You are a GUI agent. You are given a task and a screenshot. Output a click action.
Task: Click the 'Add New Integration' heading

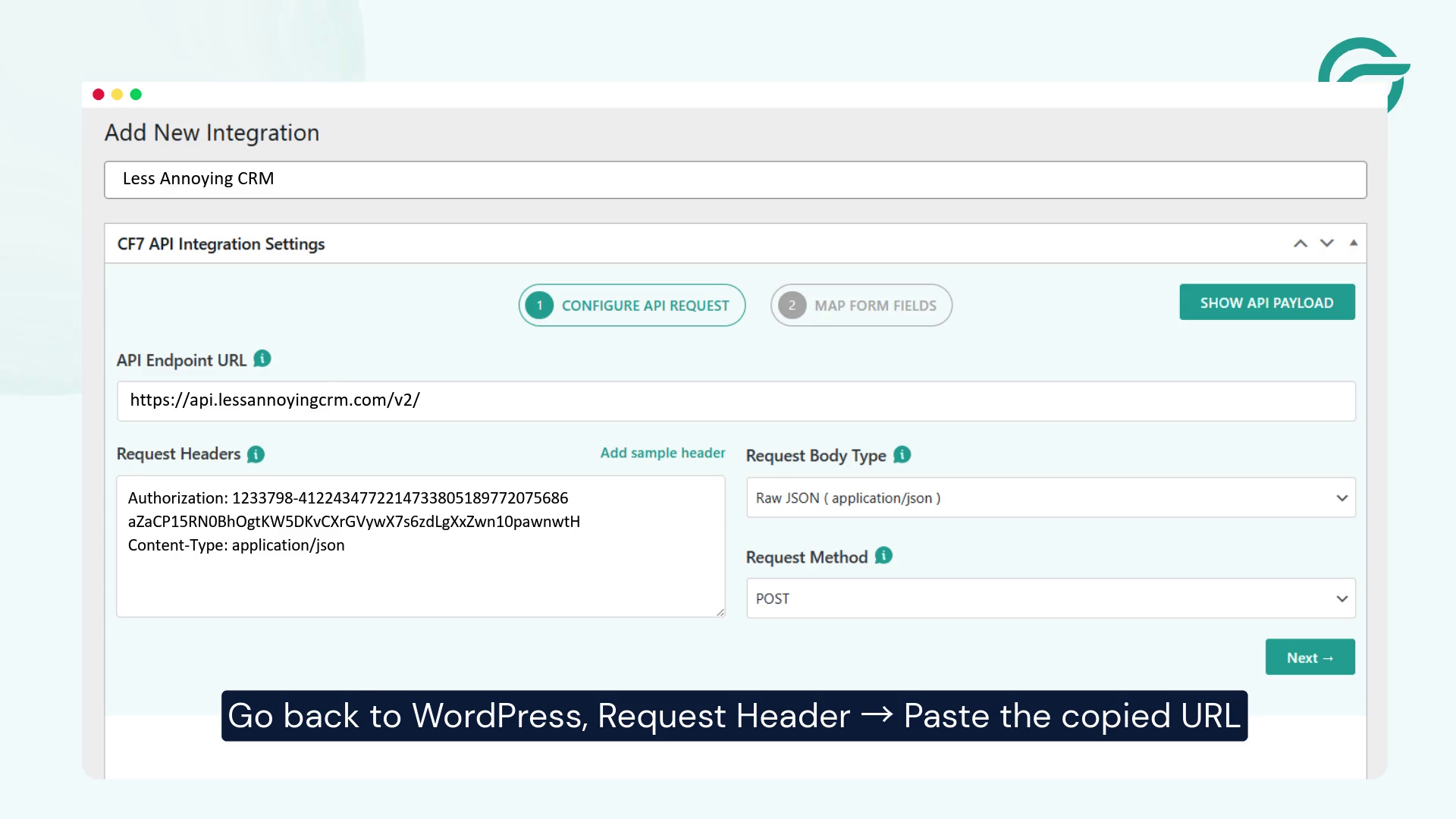tap(212, 133)
